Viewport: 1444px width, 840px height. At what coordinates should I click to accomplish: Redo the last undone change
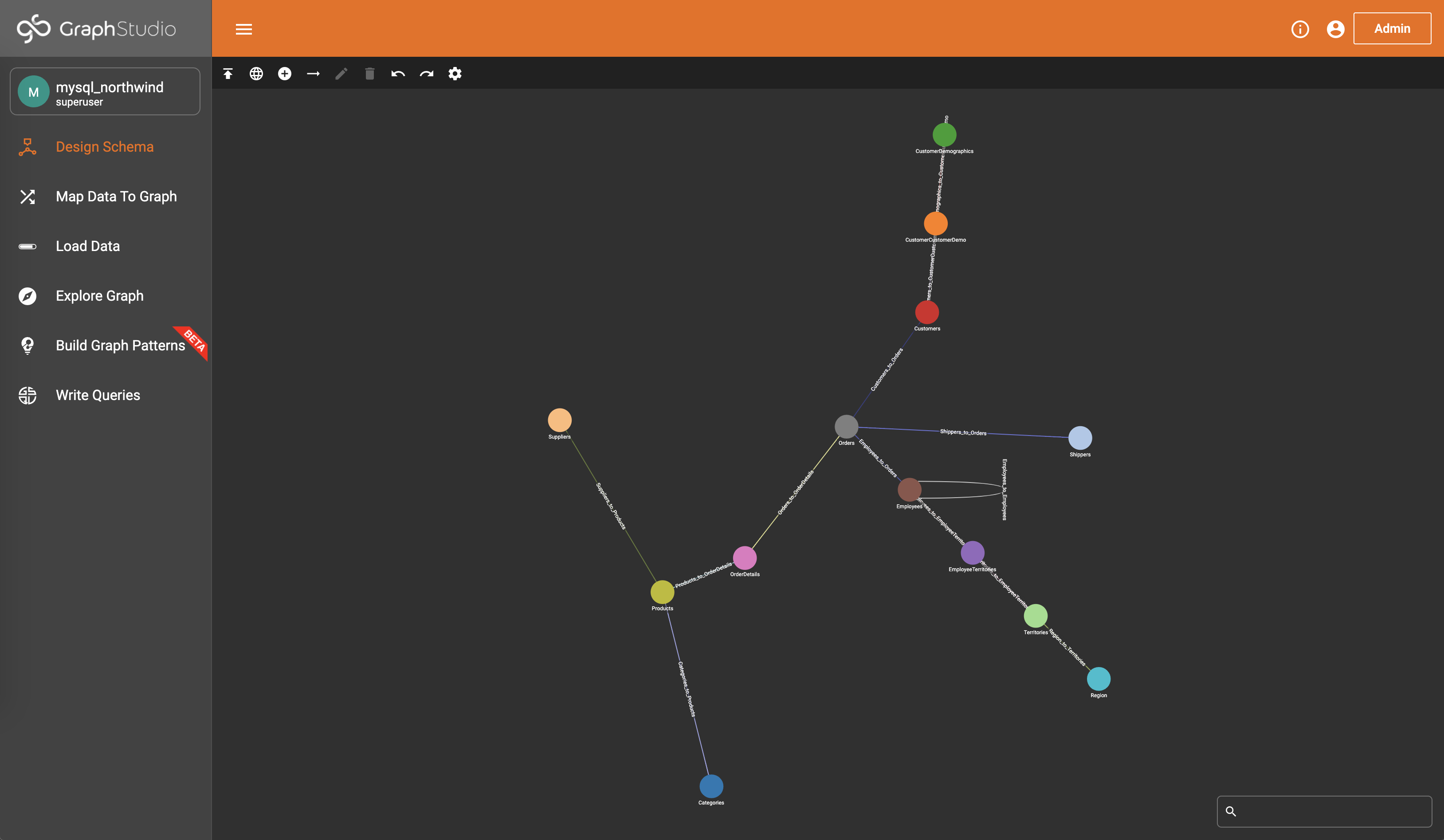tap(426, 73)
